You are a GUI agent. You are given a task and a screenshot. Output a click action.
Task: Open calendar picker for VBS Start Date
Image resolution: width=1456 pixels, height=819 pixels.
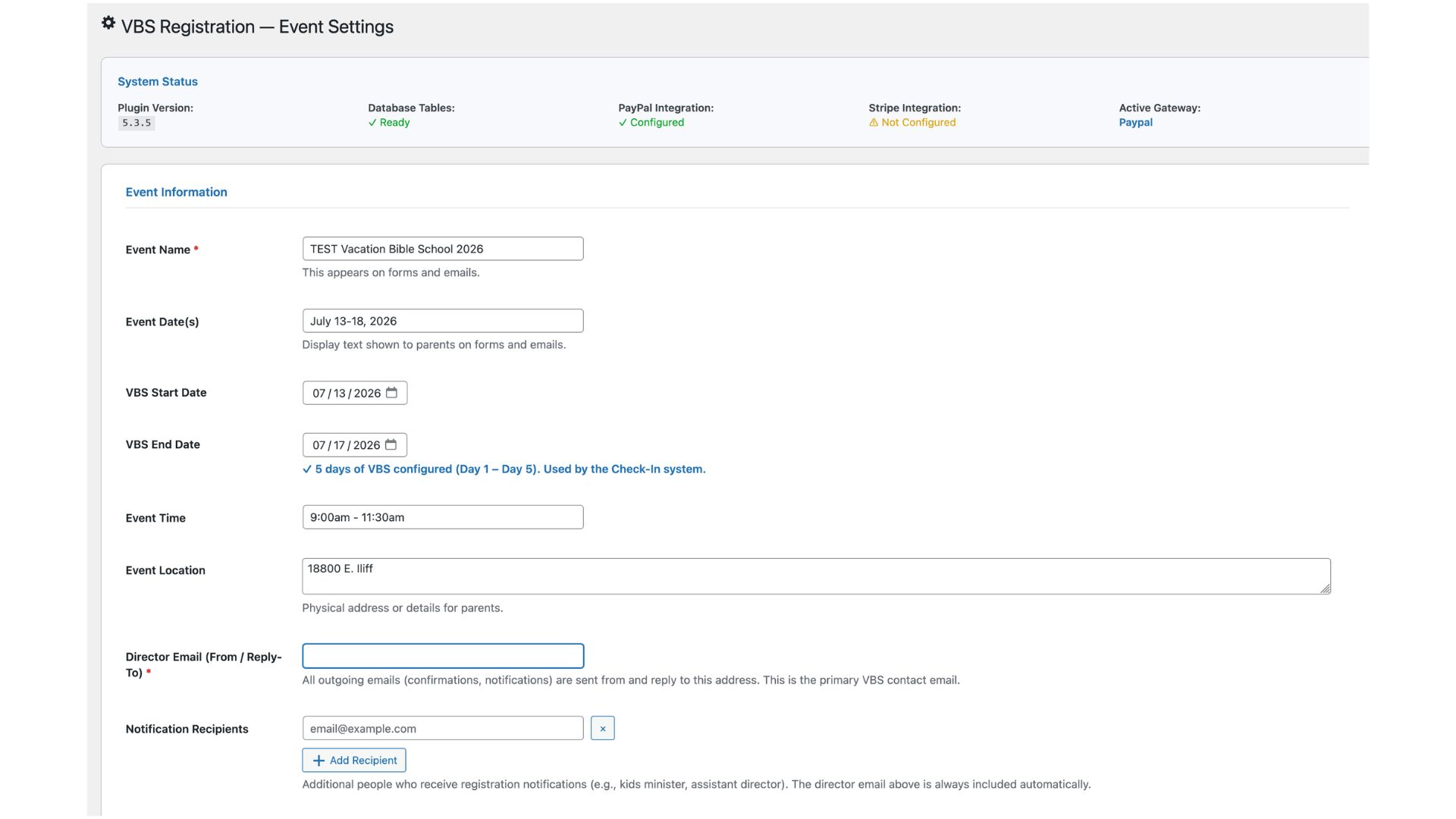point(391,393)
